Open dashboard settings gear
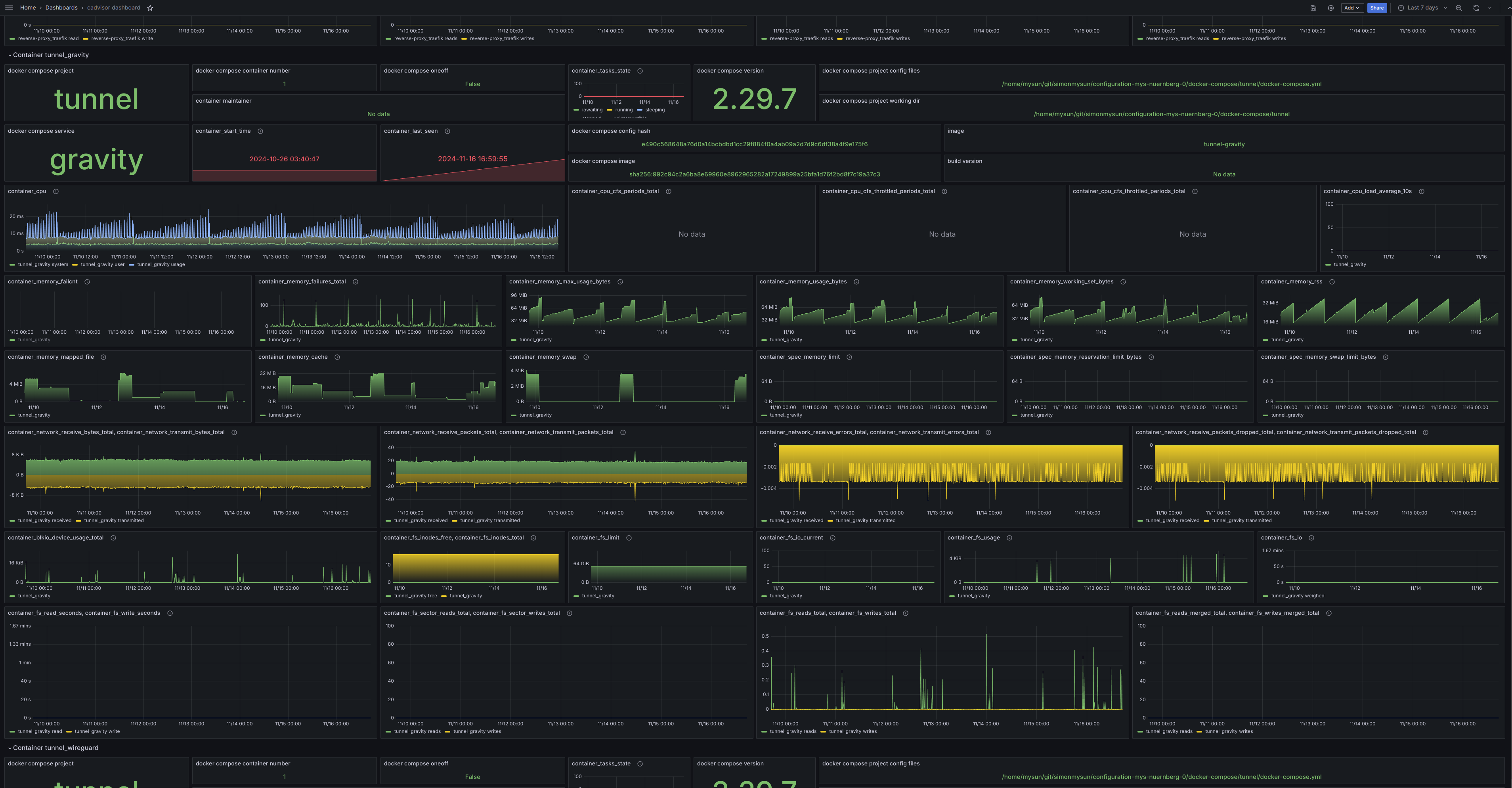Viewport: 1512px width, 788px height. click(1330, 8)
